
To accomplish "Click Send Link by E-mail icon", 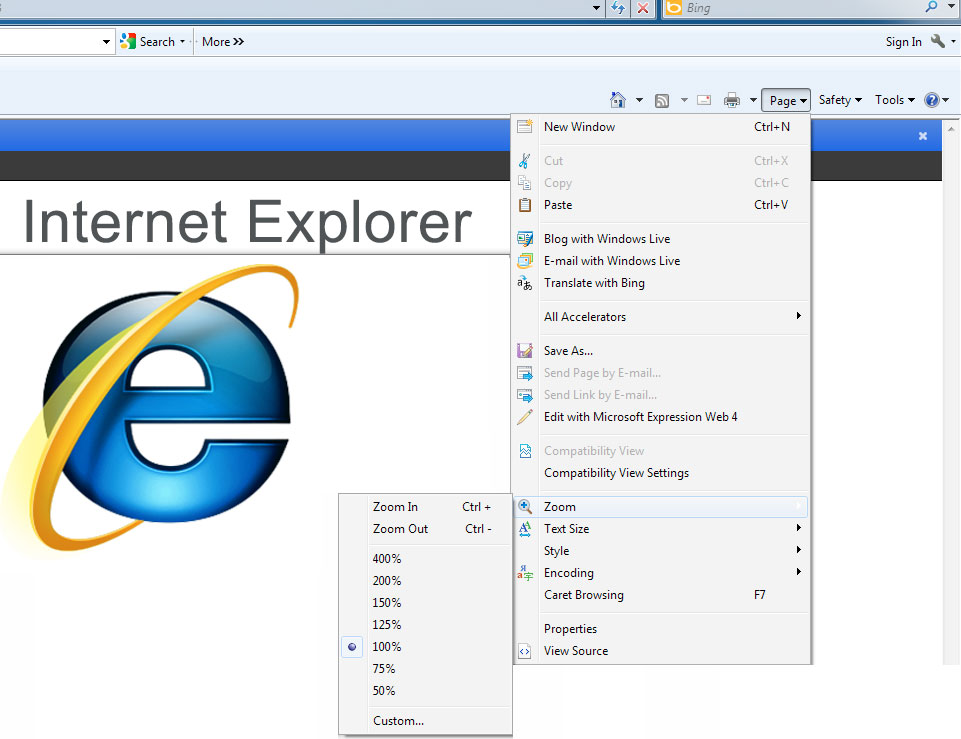I will click(525, 395).
